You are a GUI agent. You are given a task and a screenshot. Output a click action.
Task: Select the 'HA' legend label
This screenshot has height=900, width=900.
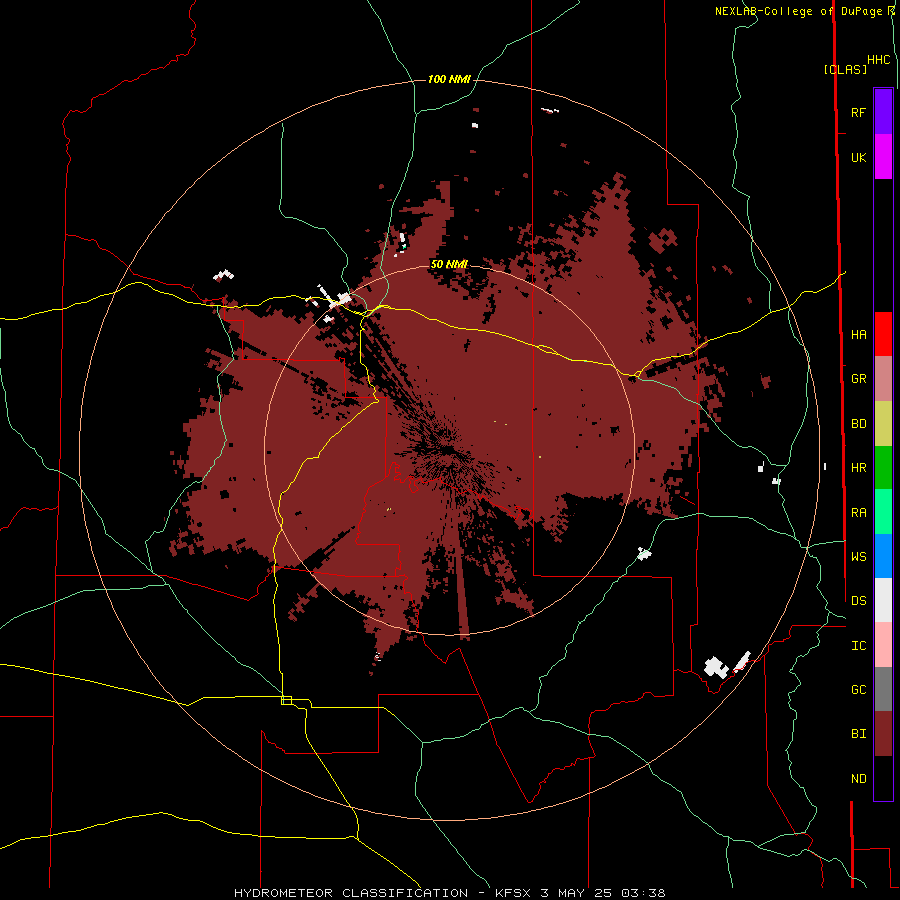click(858, 335)
